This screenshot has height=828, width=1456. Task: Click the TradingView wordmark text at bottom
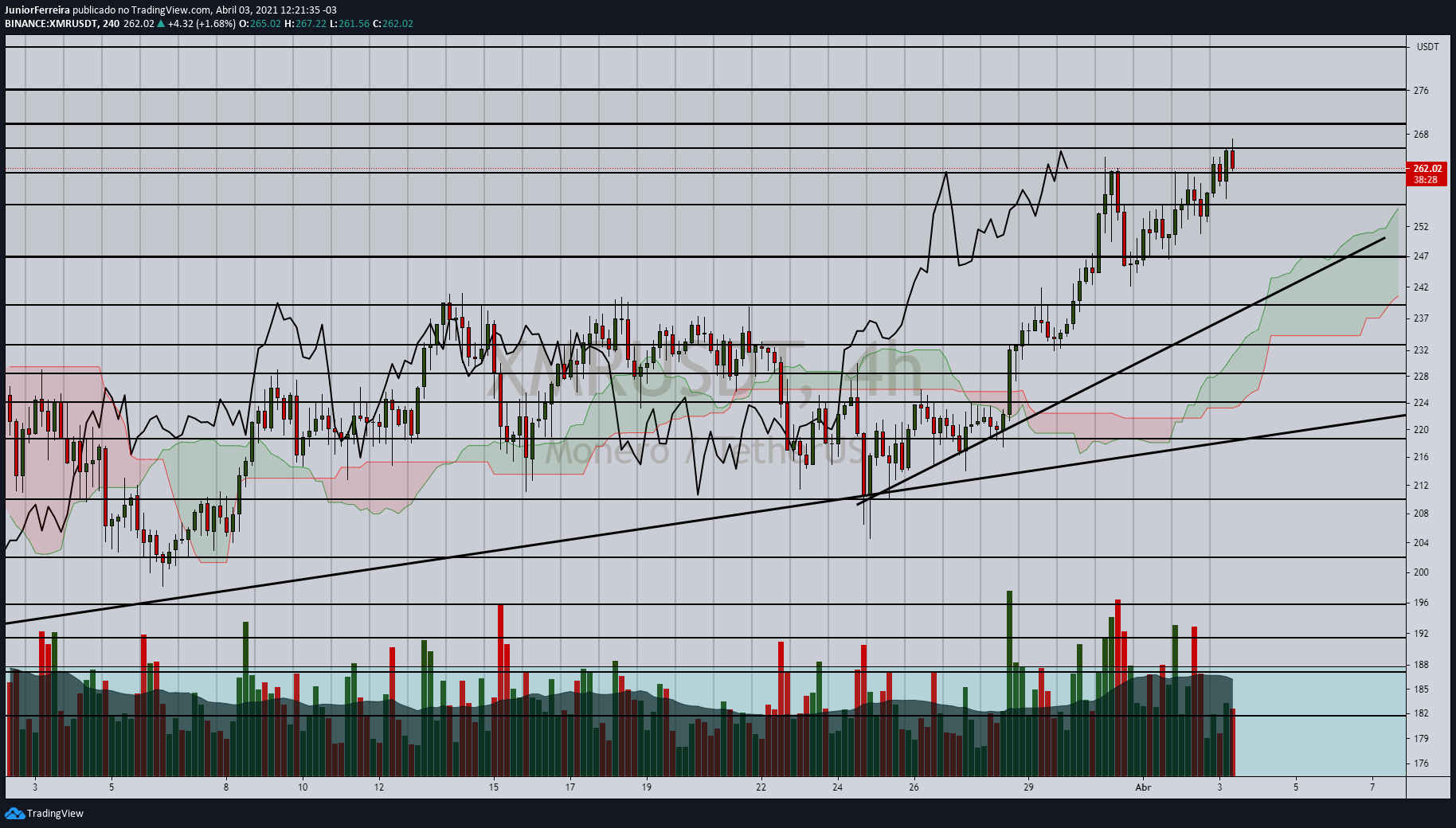pos(55,814)
